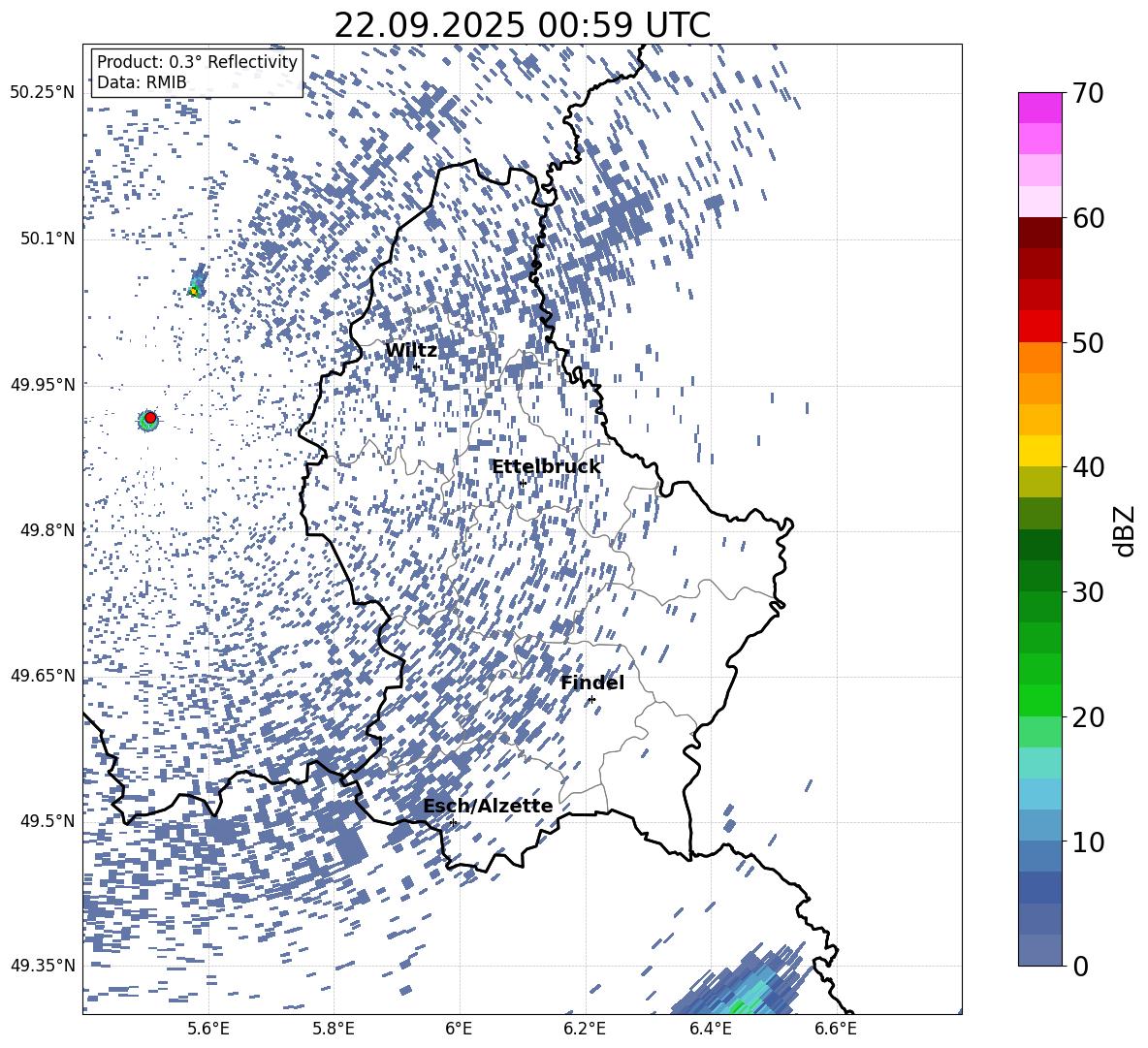Click the 40 value on the colorbar
Viewport: 1148px width, 1048px height.
coord(1088,467)
